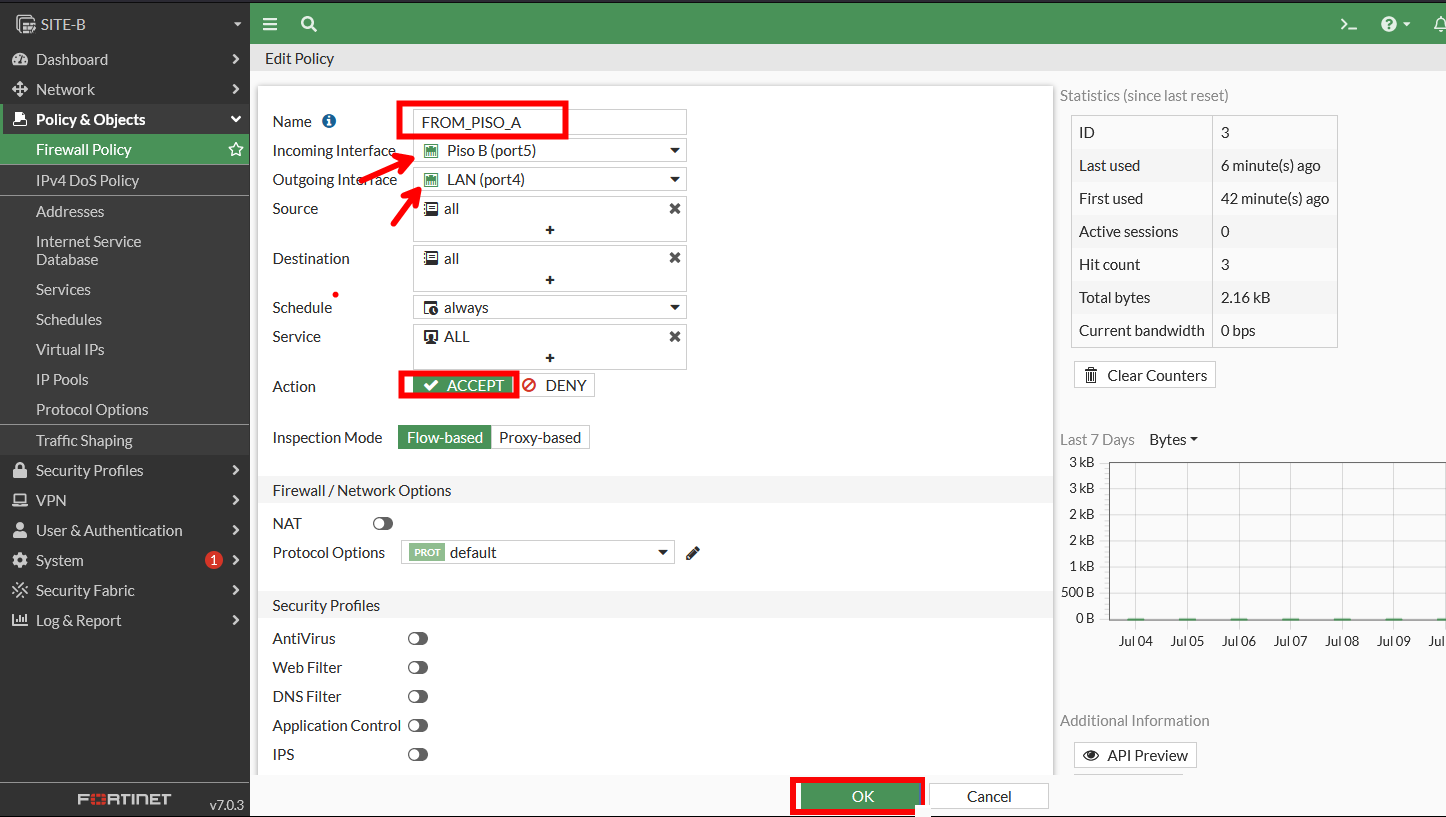The width and height of the screenshot is (1446, 817).
Task: Click the info icon next to Name
Action: click(329, 121)
